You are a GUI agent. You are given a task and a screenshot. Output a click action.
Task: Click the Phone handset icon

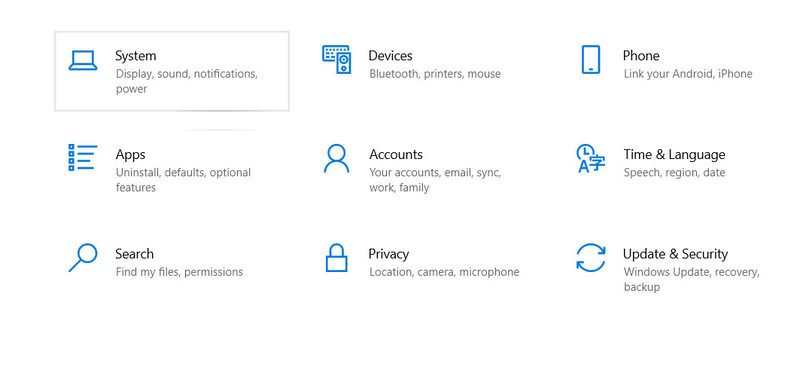tap(591, 59)
